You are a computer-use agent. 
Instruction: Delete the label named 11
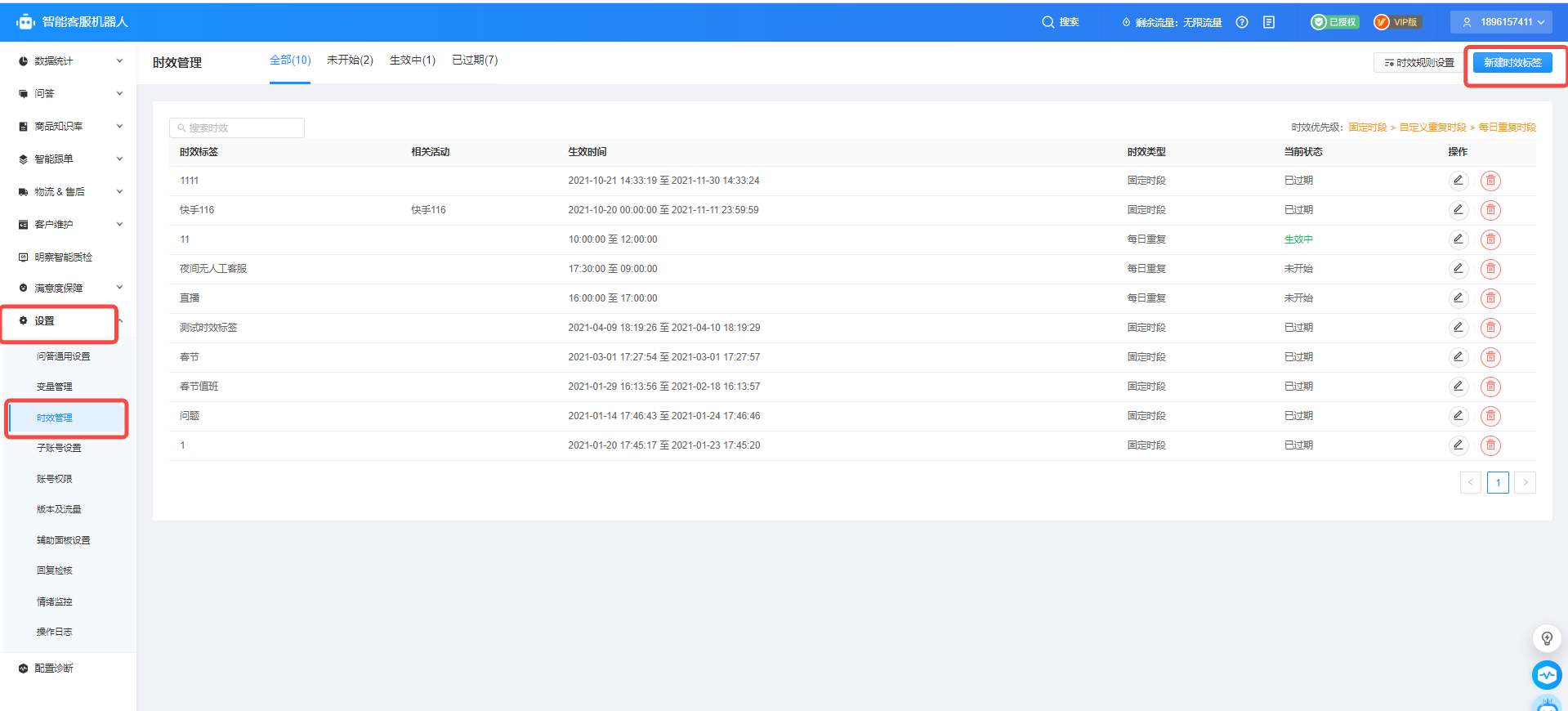tap(1490, 239)
